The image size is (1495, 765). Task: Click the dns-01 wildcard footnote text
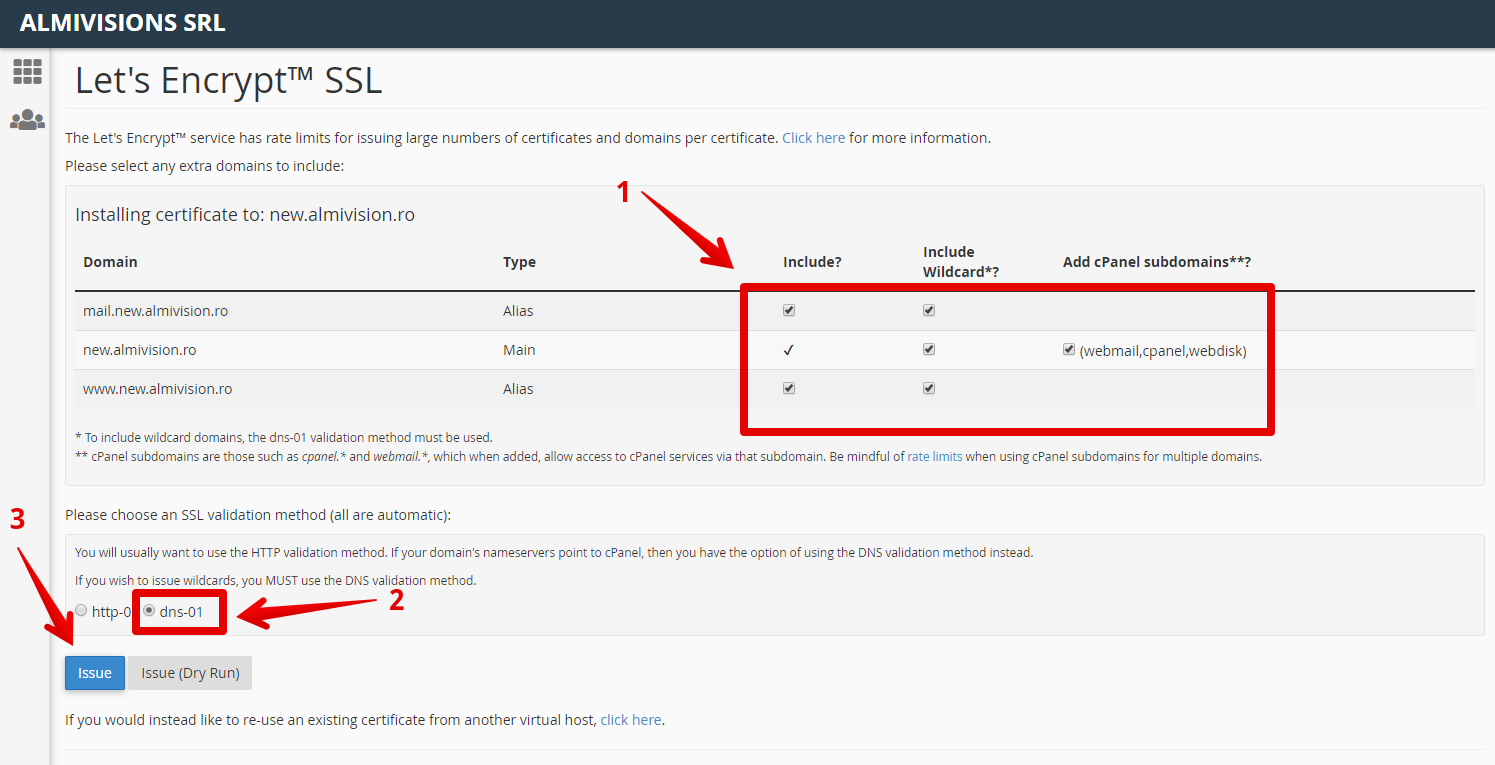coord(284,437)
